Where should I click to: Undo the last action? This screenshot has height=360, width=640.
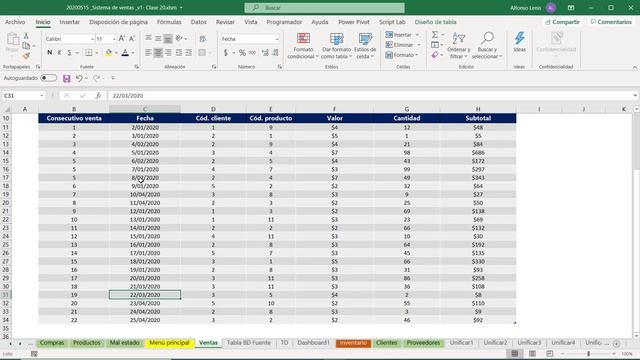(79, 78)
